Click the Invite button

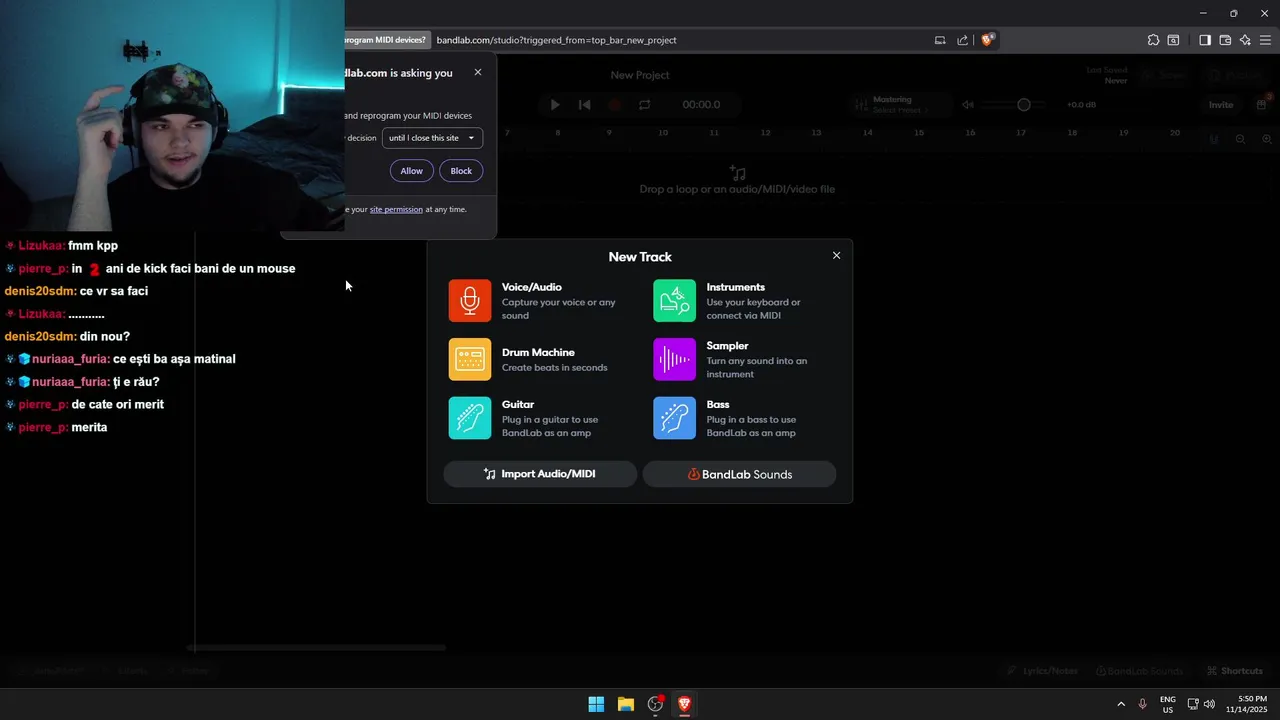(x=1221, y=104)
